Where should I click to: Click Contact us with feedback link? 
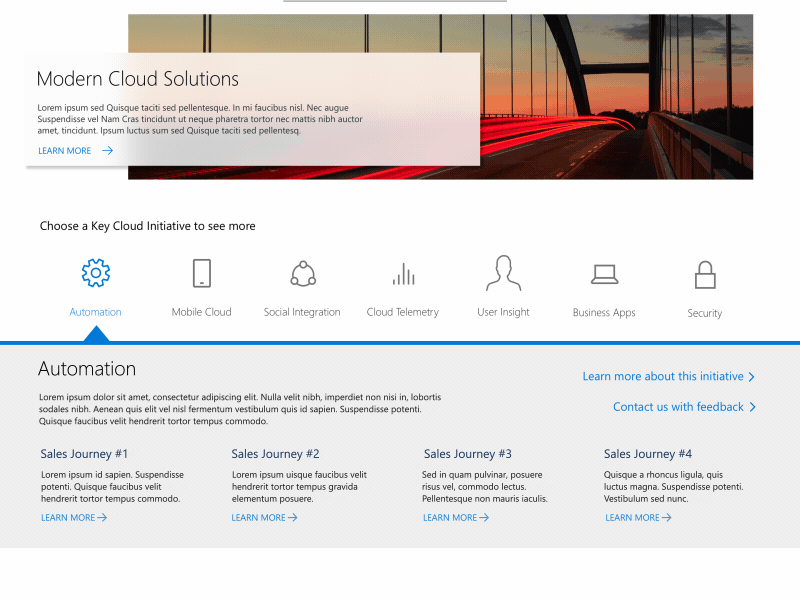coord(678,407)
